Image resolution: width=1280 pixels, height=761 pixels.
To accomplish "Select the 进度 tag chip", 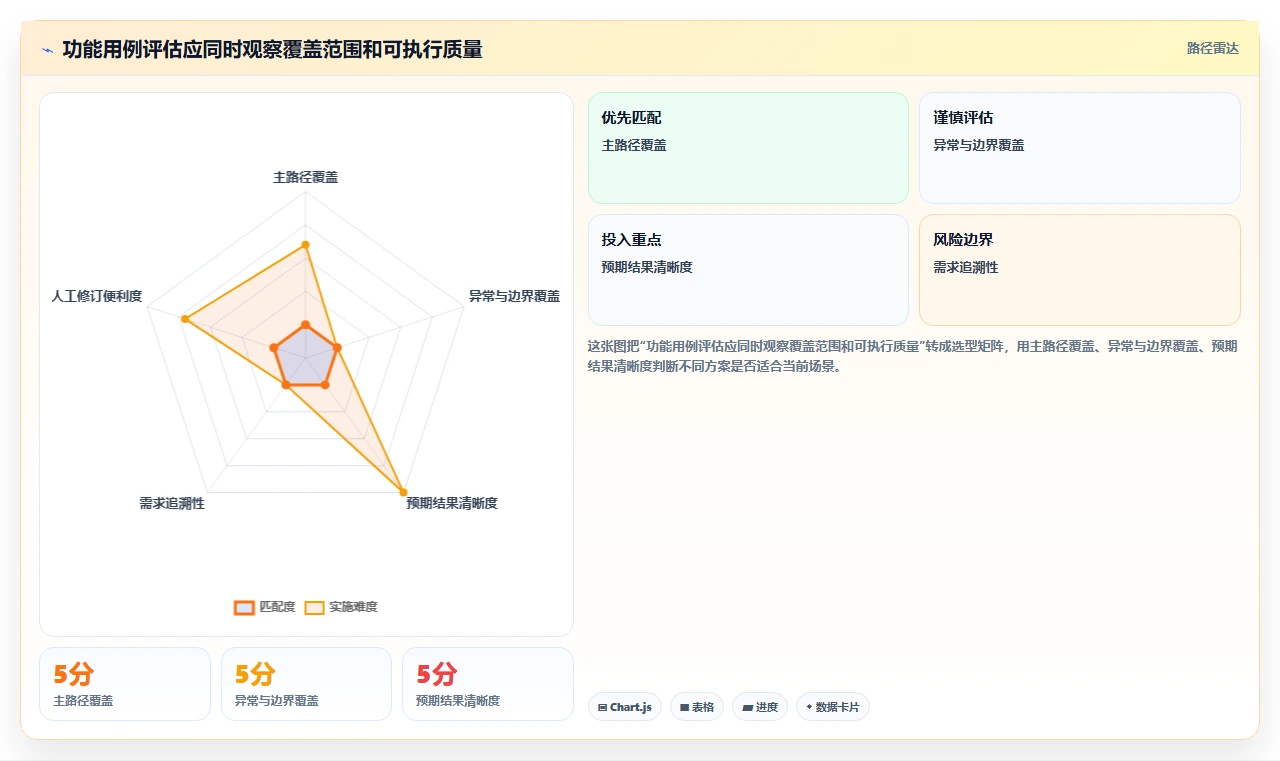I will point(760,707).
